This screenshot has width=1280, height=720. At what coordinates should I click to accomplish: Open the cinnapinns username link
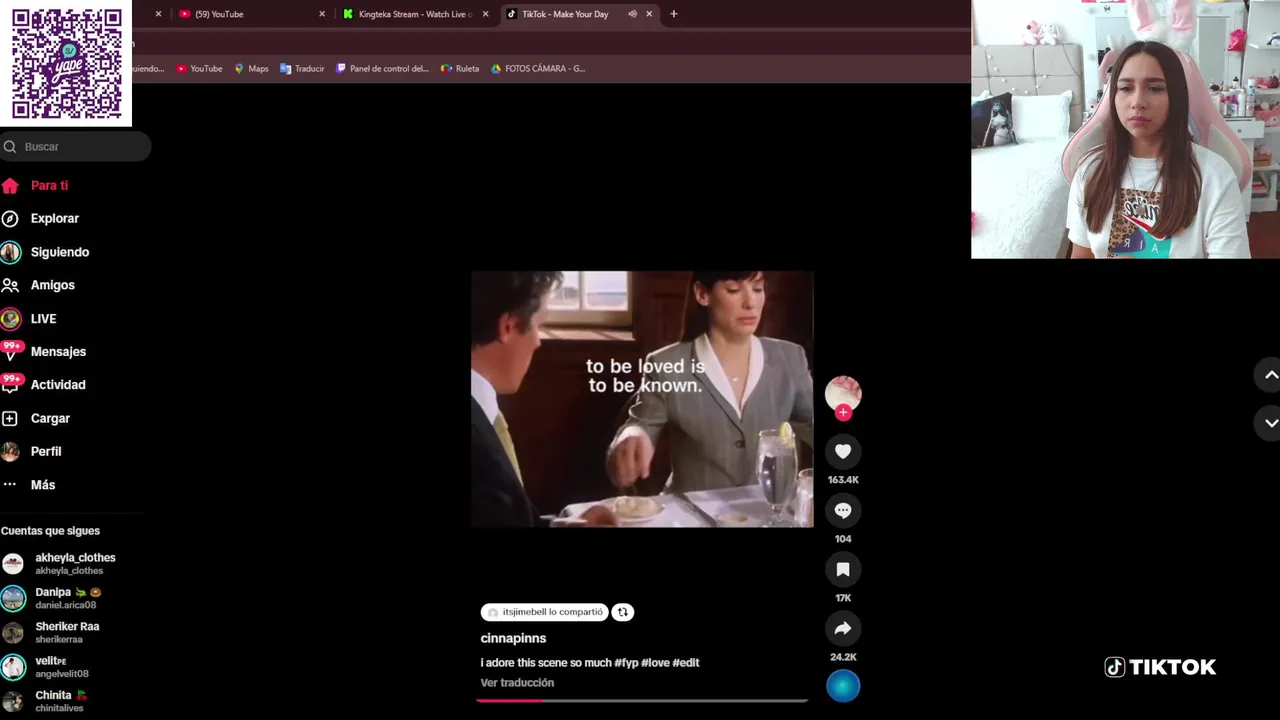pos(513,638)
